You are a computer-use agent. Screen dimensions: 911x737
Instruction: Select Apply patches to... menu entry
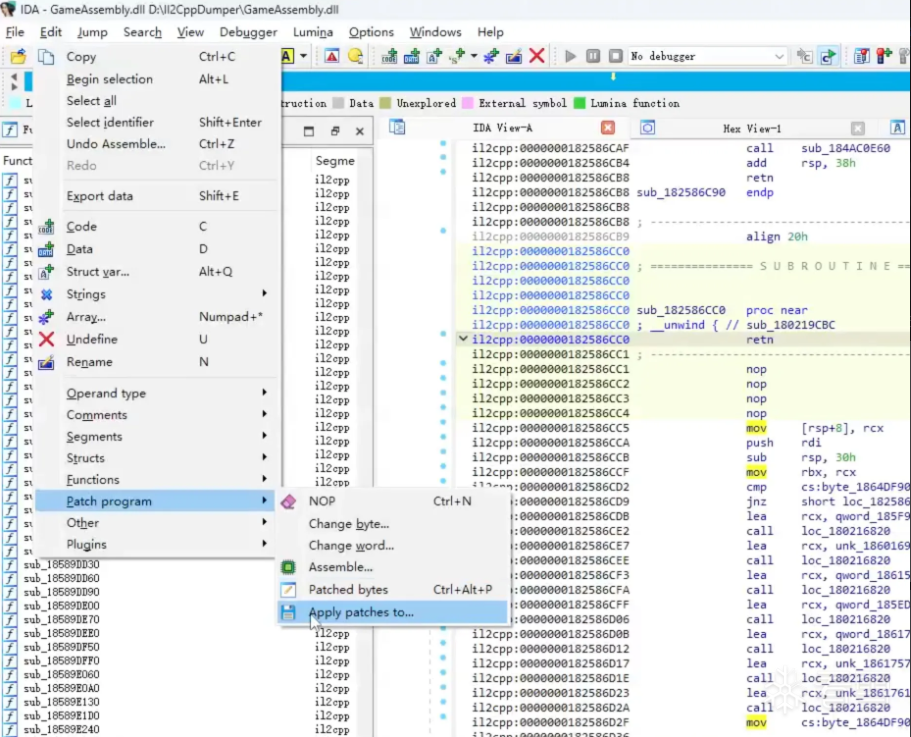coord(360,612)
